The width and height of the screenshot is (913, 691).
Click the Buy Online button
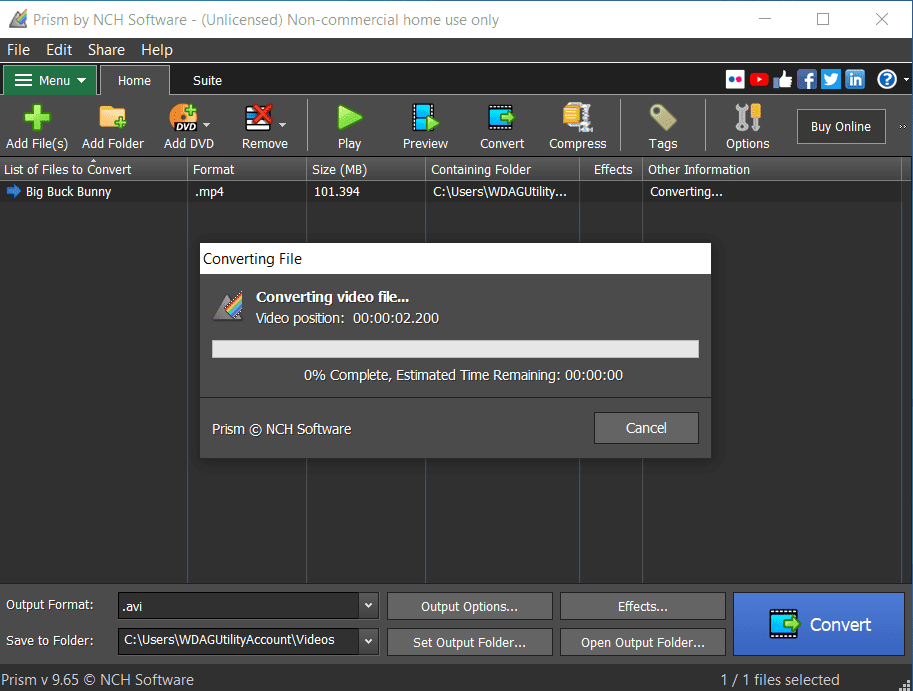(x=841, y=126)
